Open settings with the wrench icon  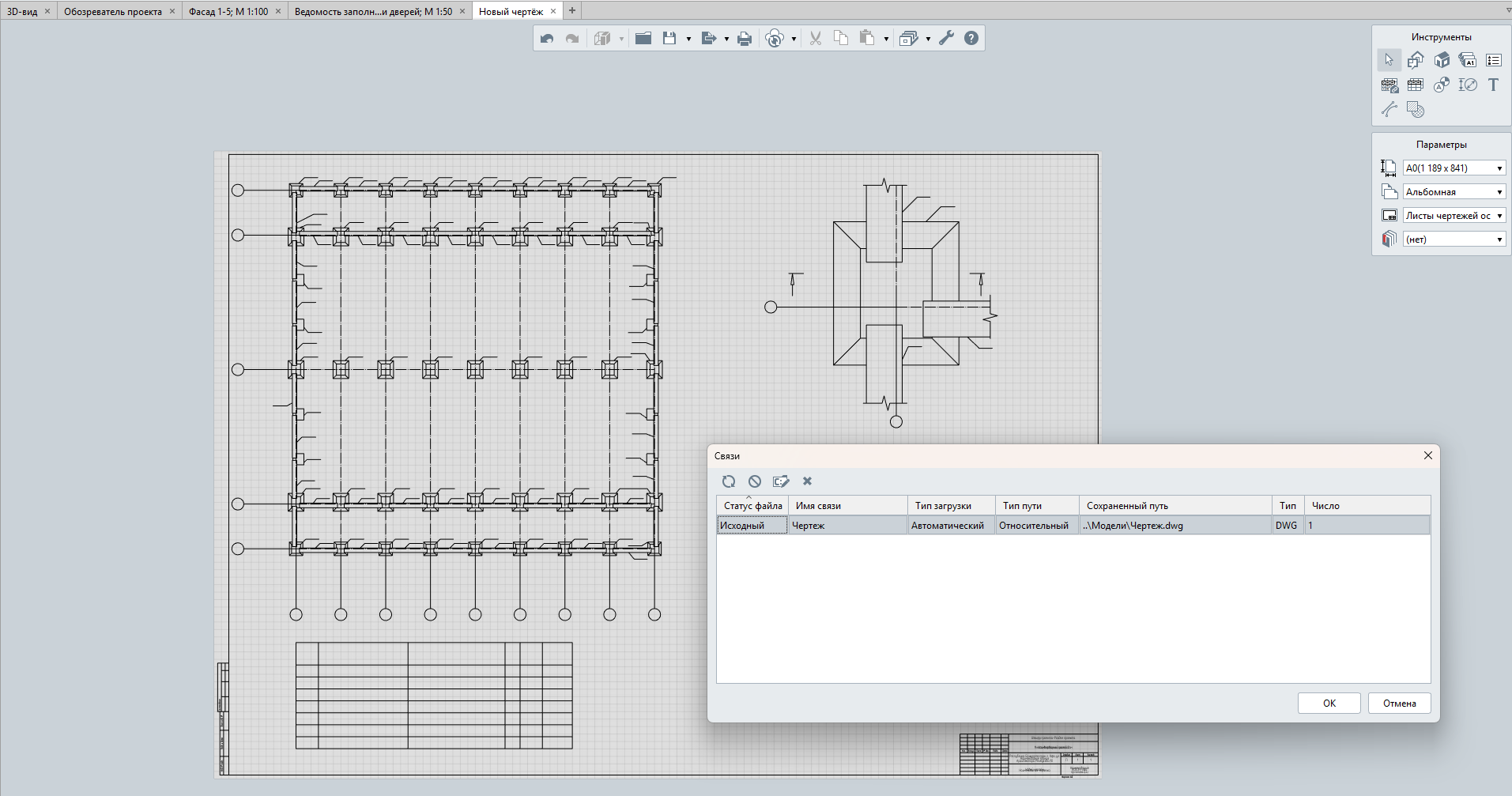[x=946, y=39]
